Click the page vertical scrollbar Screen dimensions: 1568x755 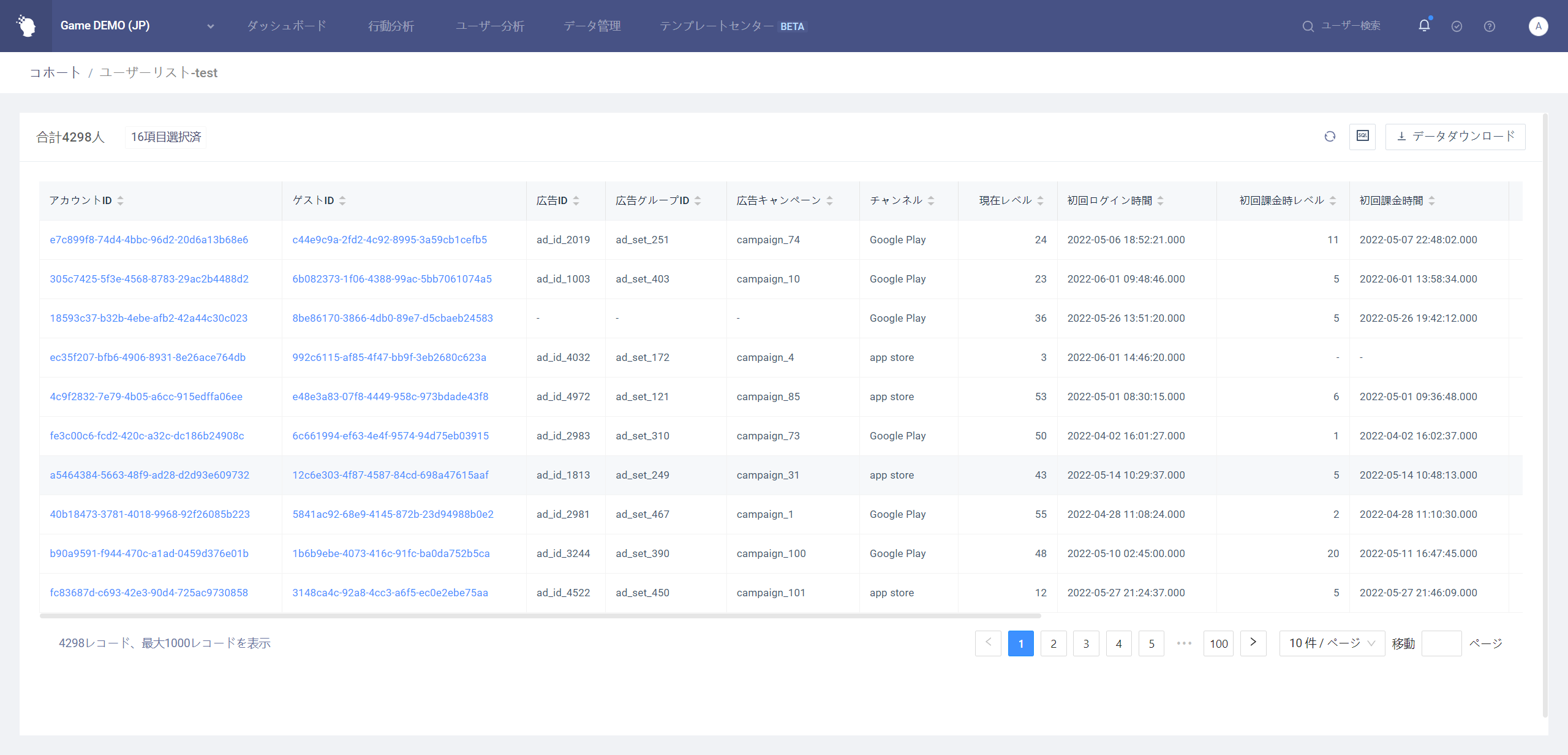pyautogui.click(x=1545, y=415)
